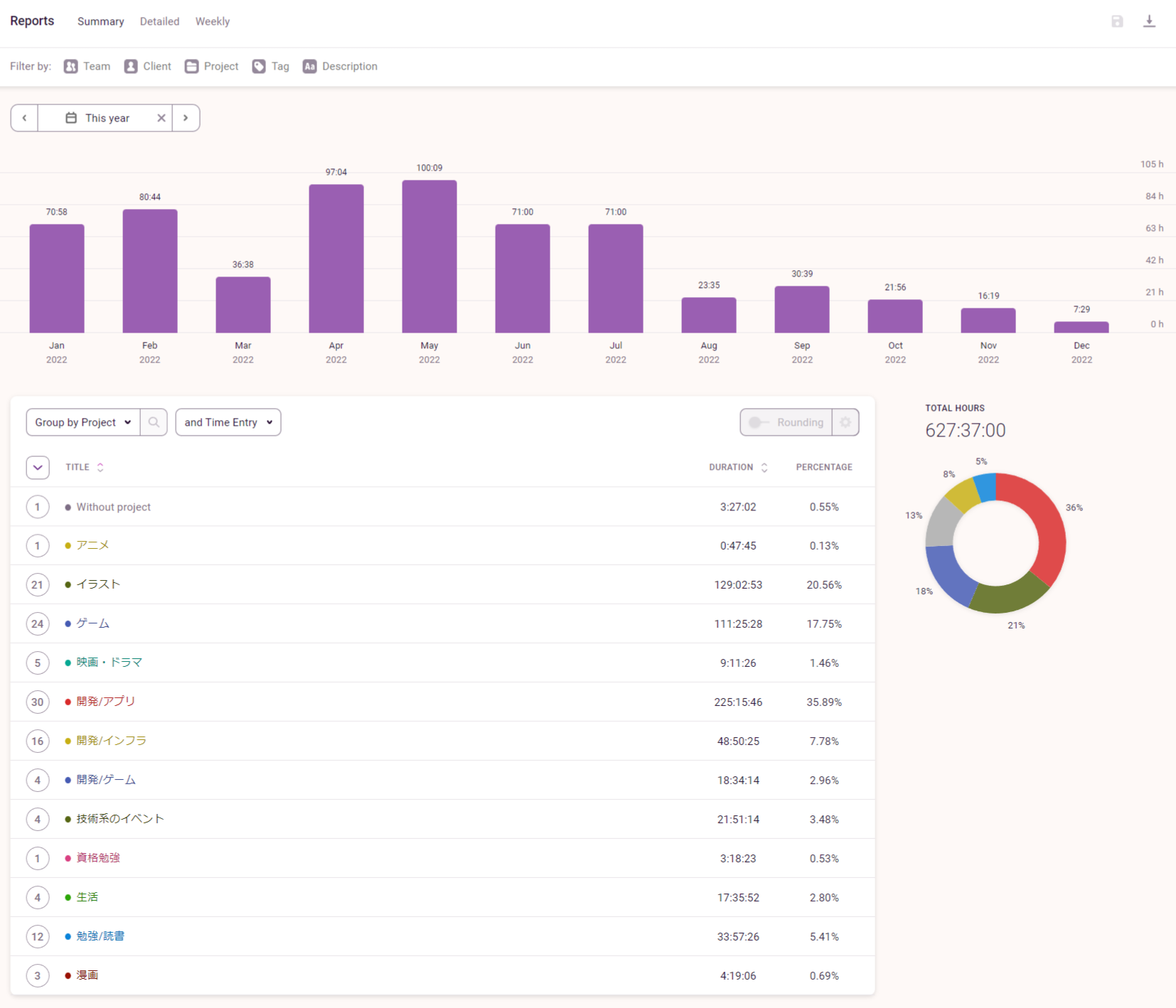Click the May 2022 bar
The height and width of the screenshot is (1008, 1176).
click(429, 256)
